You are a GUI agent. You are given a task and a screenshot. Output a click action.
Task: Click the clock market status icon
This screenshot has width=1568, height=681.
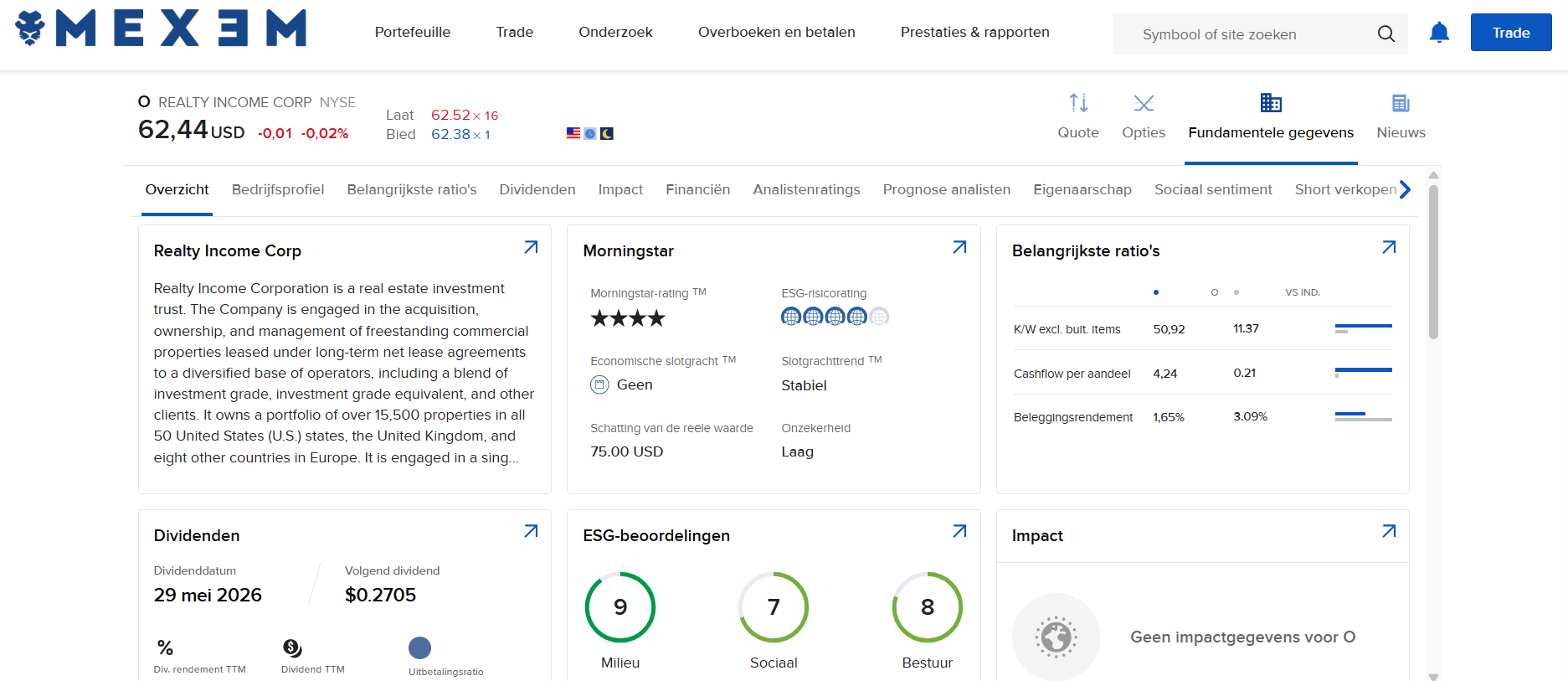tap(590, 133)
